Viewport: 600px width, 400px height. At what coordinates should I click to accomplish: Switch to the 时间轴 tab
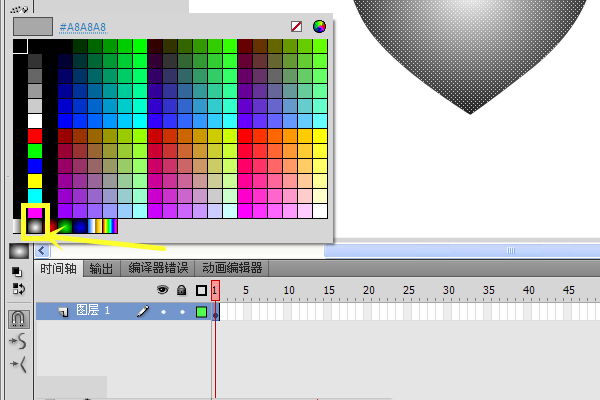[x=58, y=269]
